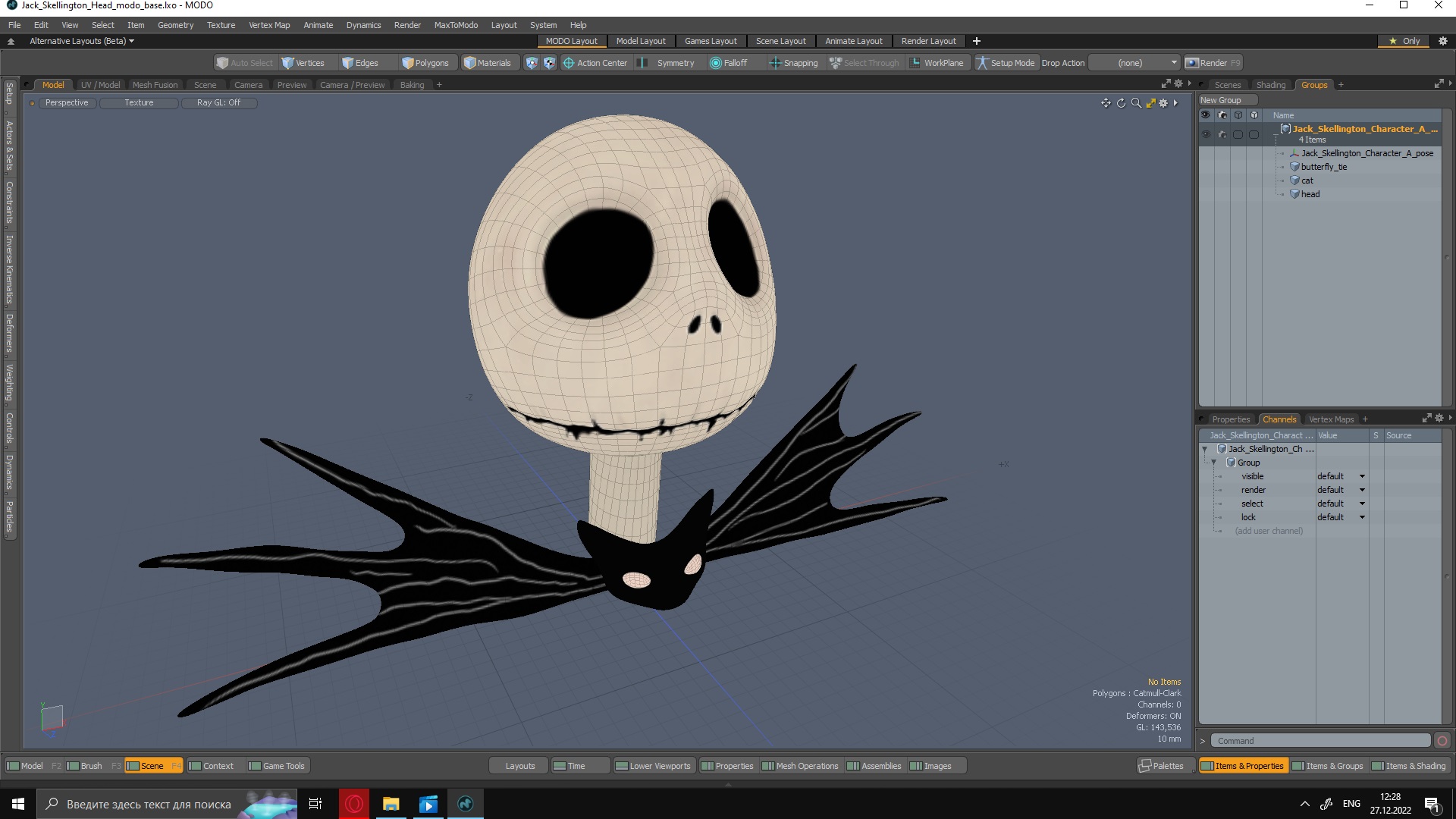Open the render channel default dropdown
Screen dimensions: 1456x819
point(1341,490)
